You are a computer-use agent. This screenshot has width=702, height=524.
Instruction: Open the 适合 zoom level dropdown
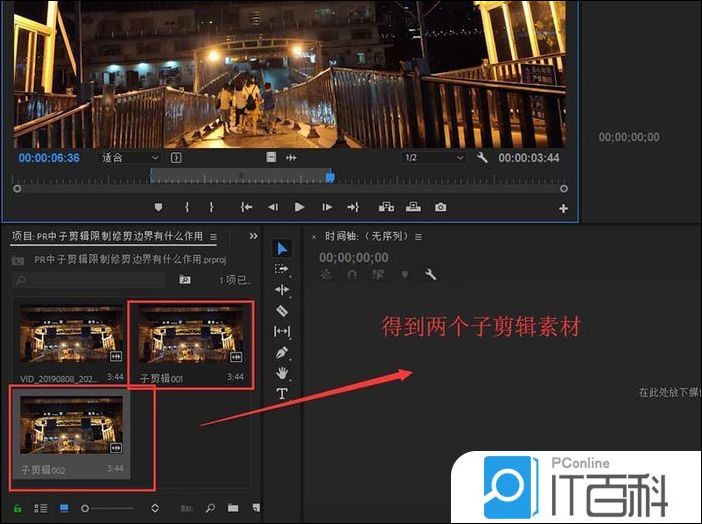tap(130, 158)
